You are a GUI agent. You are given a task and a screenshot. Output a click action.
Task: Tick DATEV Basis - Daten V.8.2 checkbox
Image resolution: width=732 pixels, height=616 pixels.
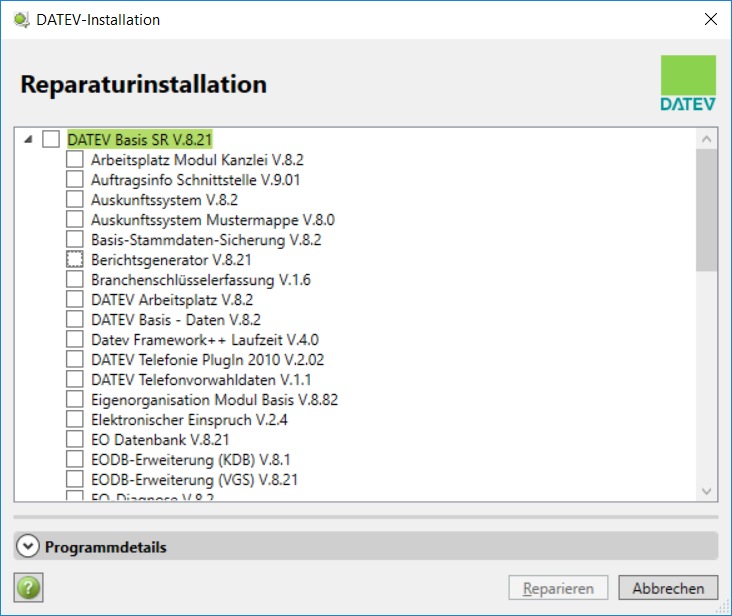(75, 319)
